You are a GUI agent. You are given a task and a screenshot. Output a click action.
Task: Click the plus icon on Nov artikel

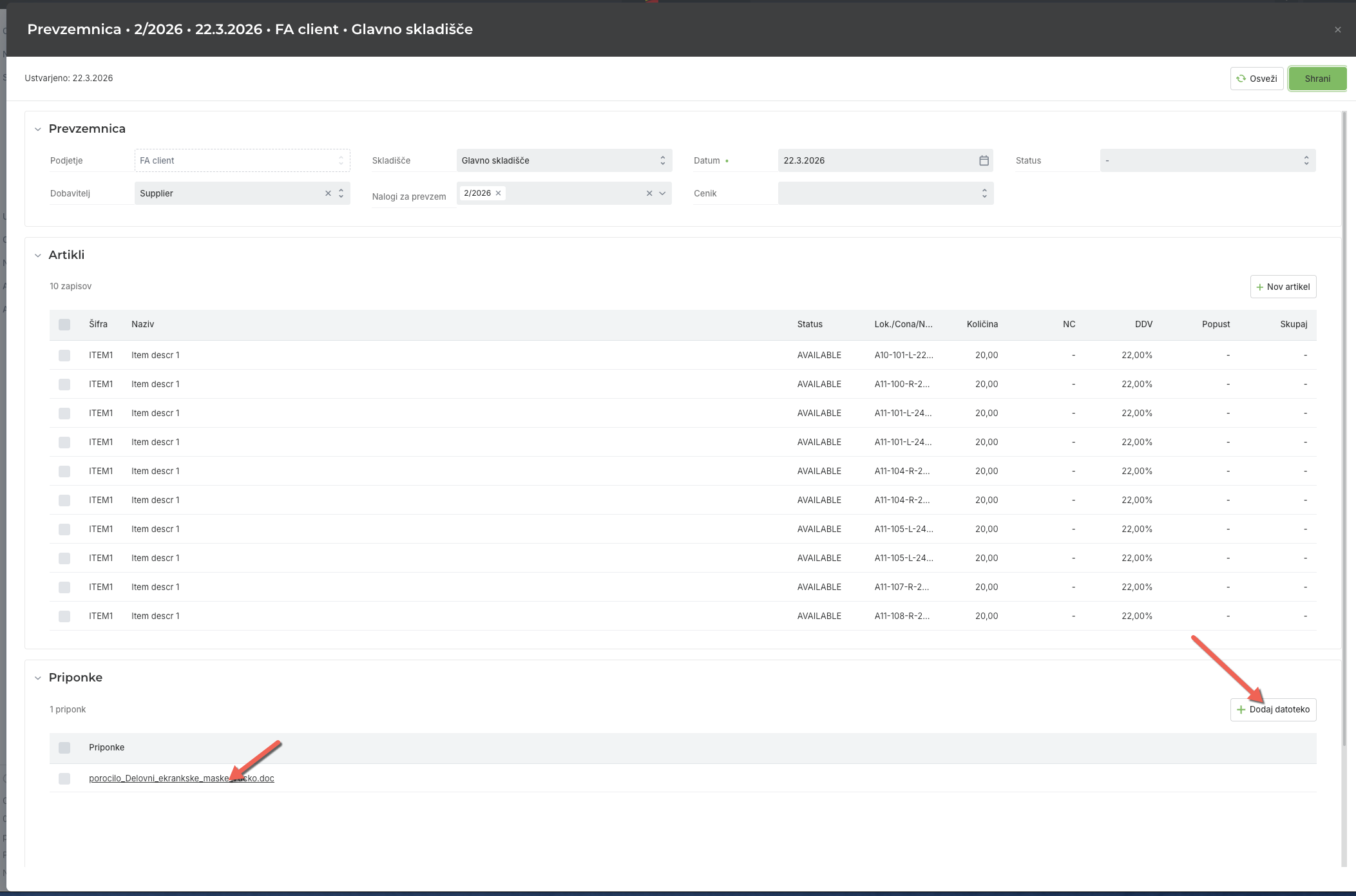point(1259,287)
